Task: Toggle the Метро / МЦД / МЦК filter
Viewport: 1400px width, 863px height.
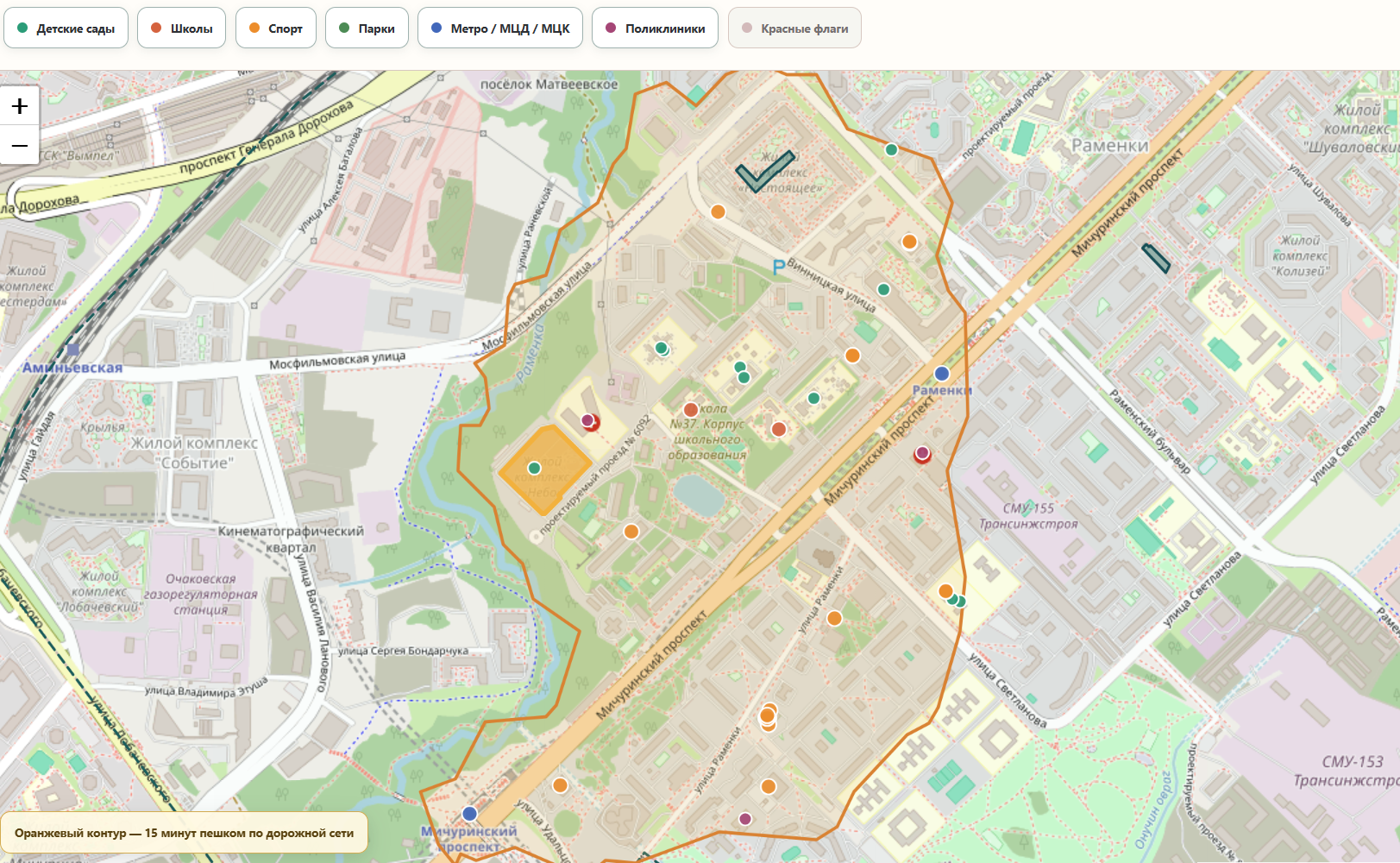Action: click(500, 28)
